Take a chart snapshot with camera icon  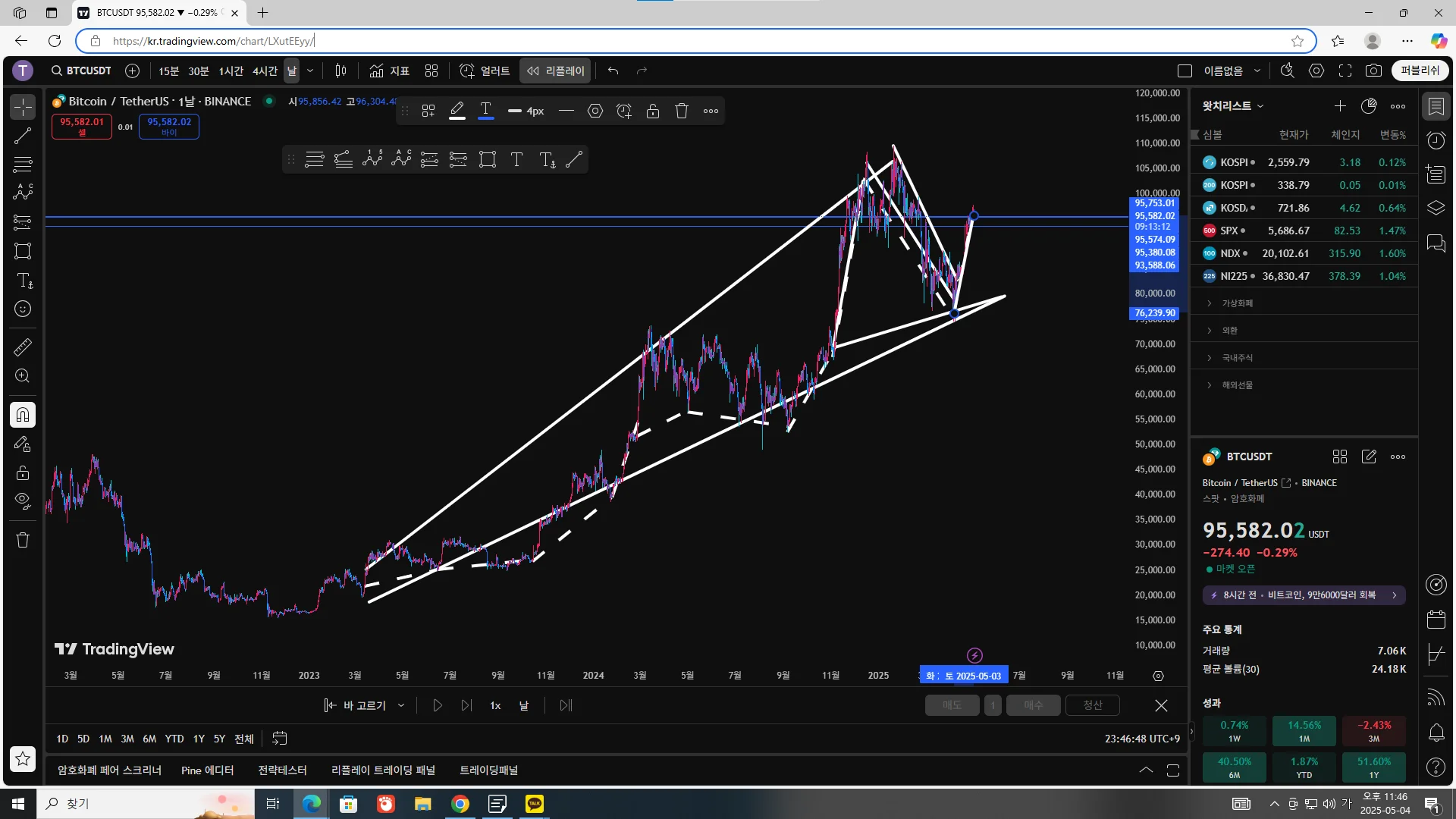pyautogui.click(x=1373, y=71)
